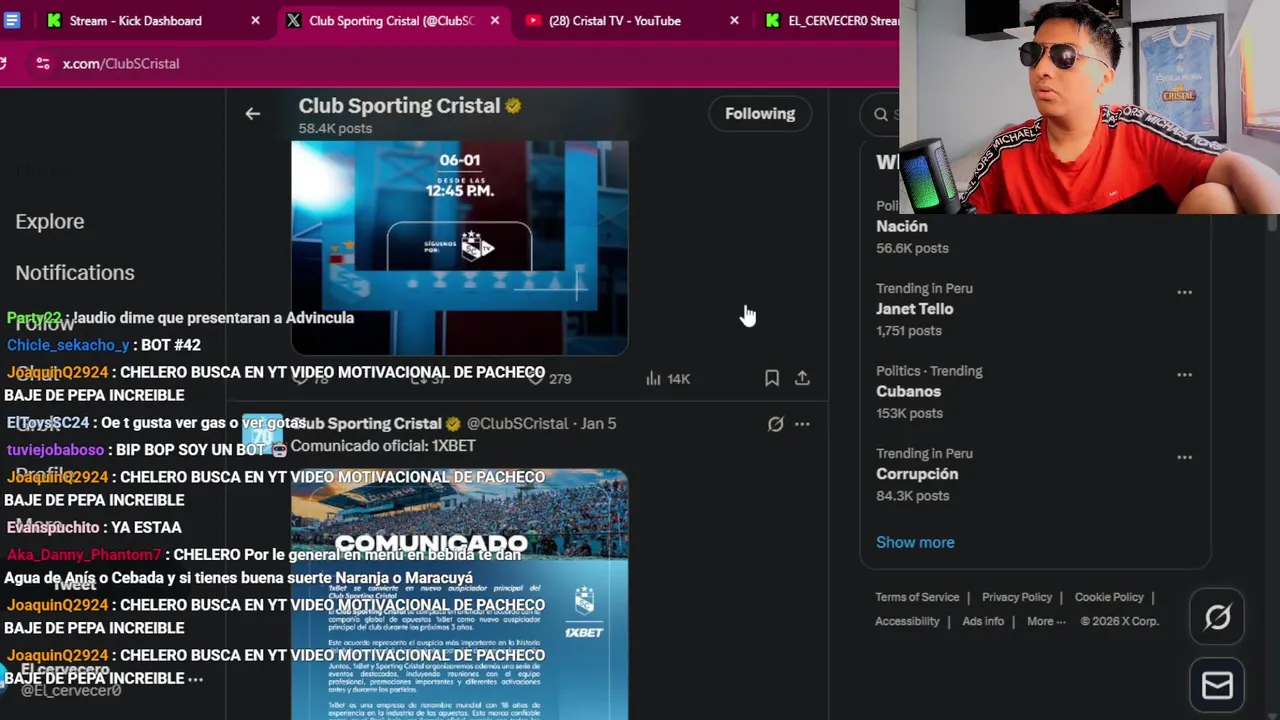Click the Comunicado oficial: 1XBET post text
This screenshot has height=720, width=1280.
(x=383, y=446)
